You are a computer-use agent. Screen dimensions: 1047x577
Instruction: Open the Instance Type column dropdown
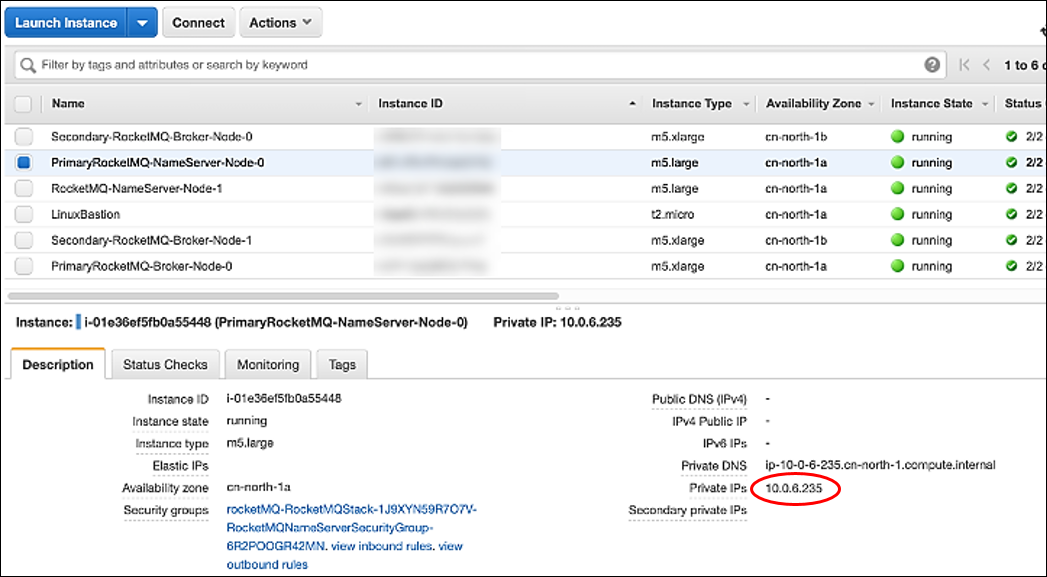tap(746, 104)
